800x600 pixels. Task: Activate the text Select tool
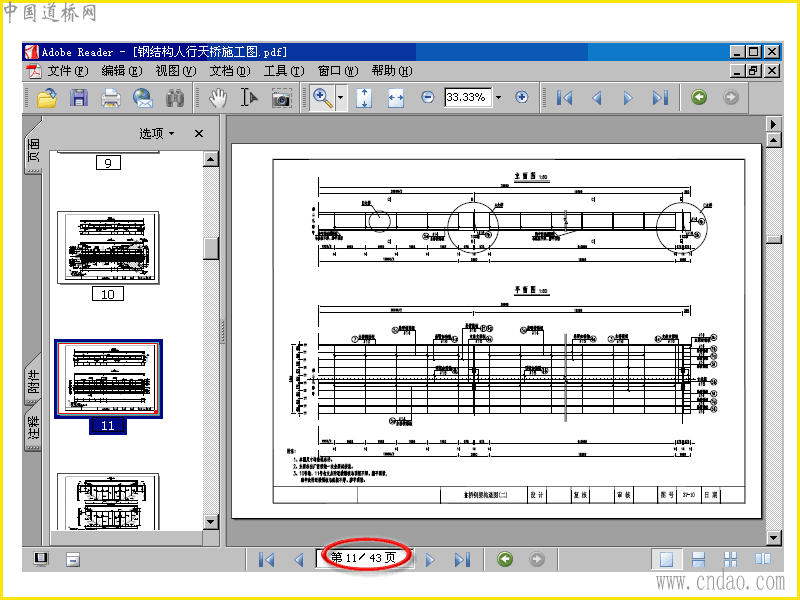pos(249,98)
